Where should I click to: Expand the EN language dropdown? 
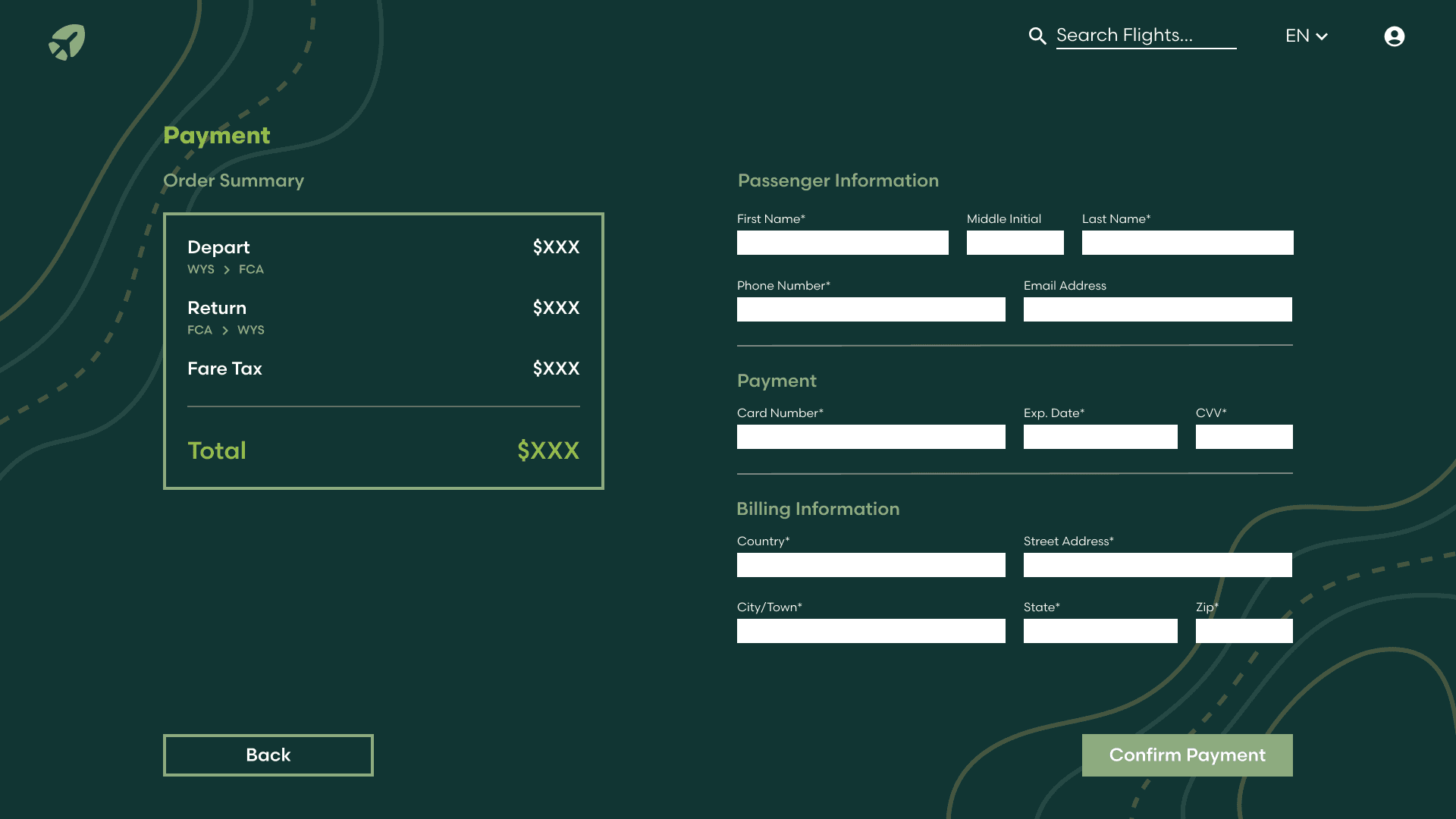click(1306, 36)
